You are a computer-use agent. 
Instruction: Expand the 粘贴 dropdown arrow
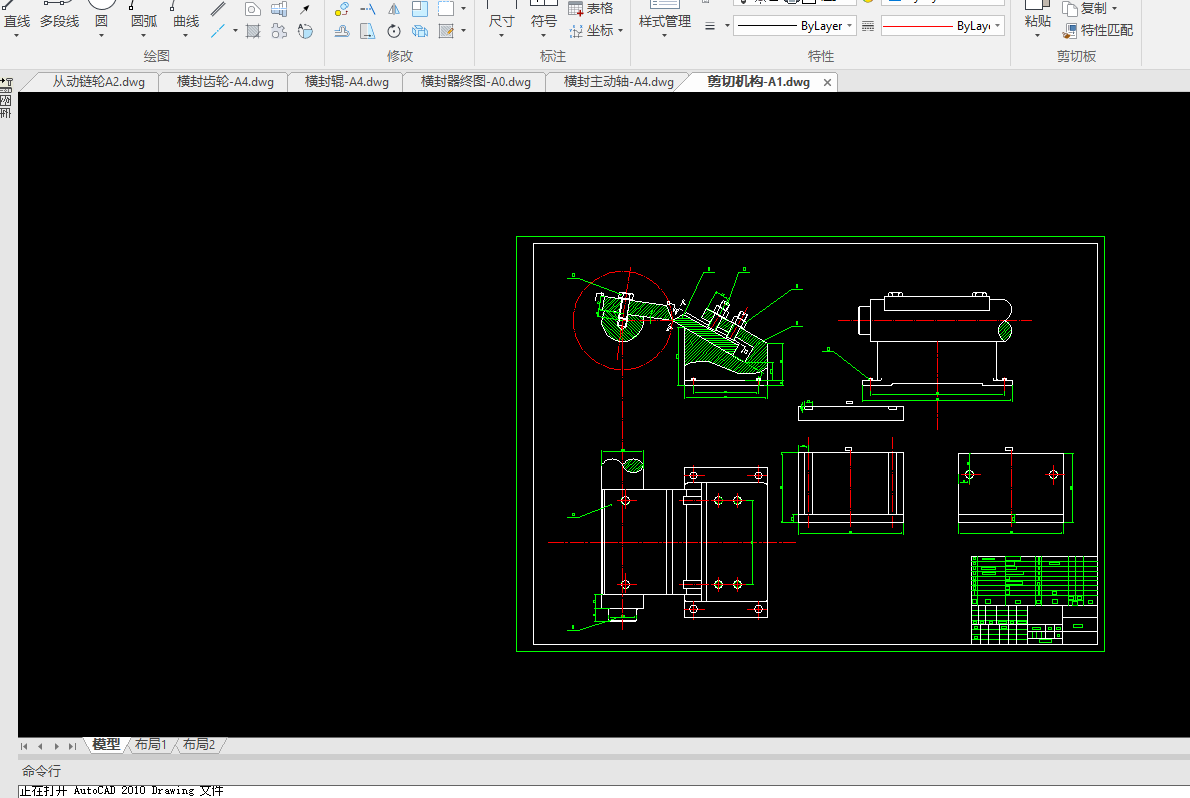(x=1037, y=36)
